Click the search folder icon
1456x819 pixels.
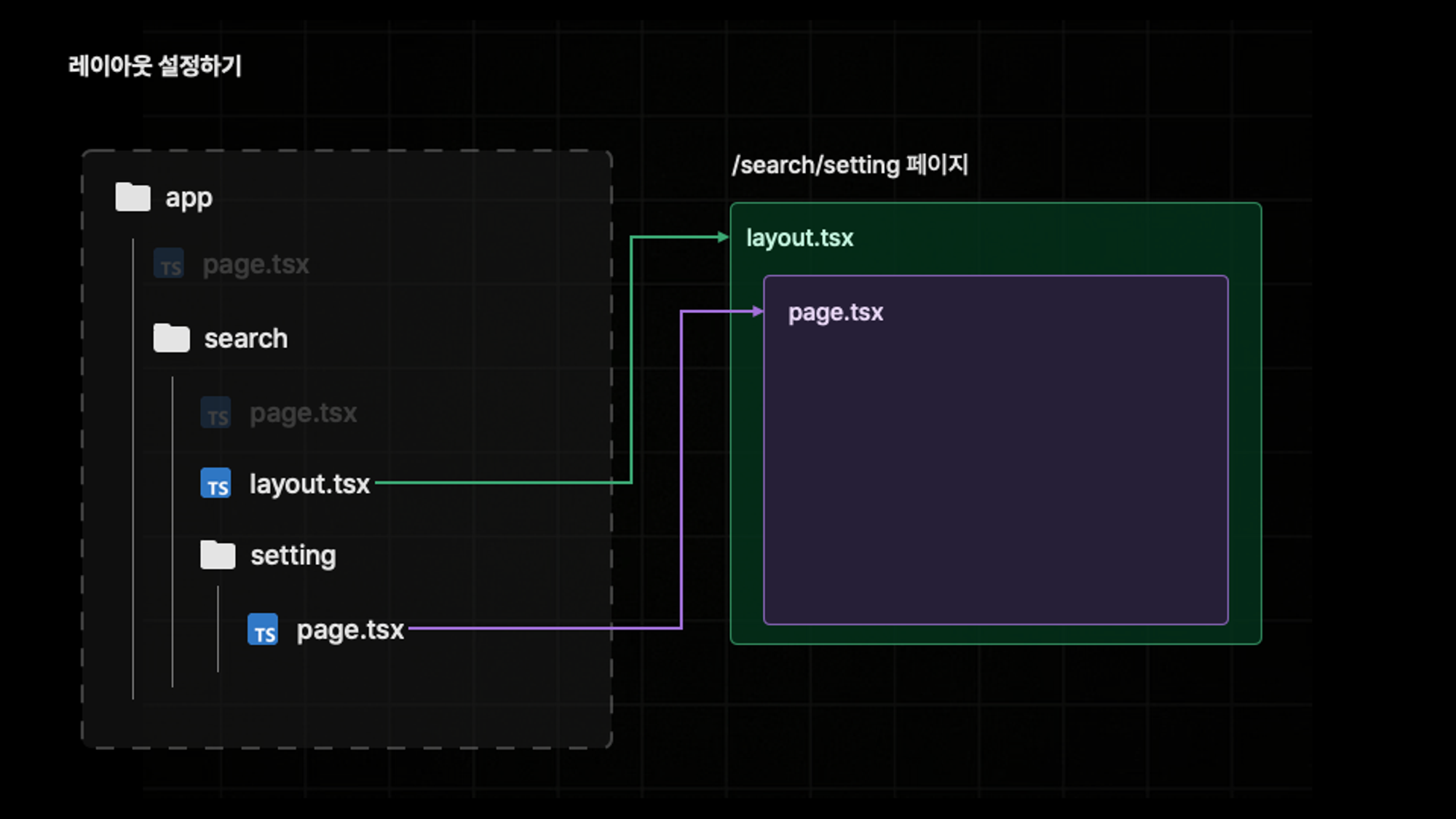pyautogui.click(x=171, y=339)
